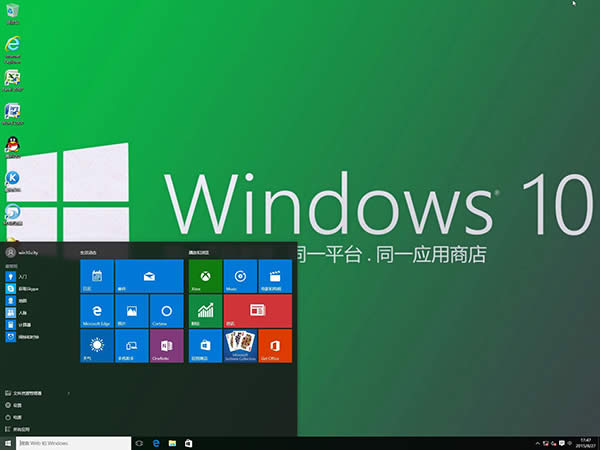Launch Microsoft Solitaire Collection tile
This screenshot has height=450, width=600.
point(240,345)
